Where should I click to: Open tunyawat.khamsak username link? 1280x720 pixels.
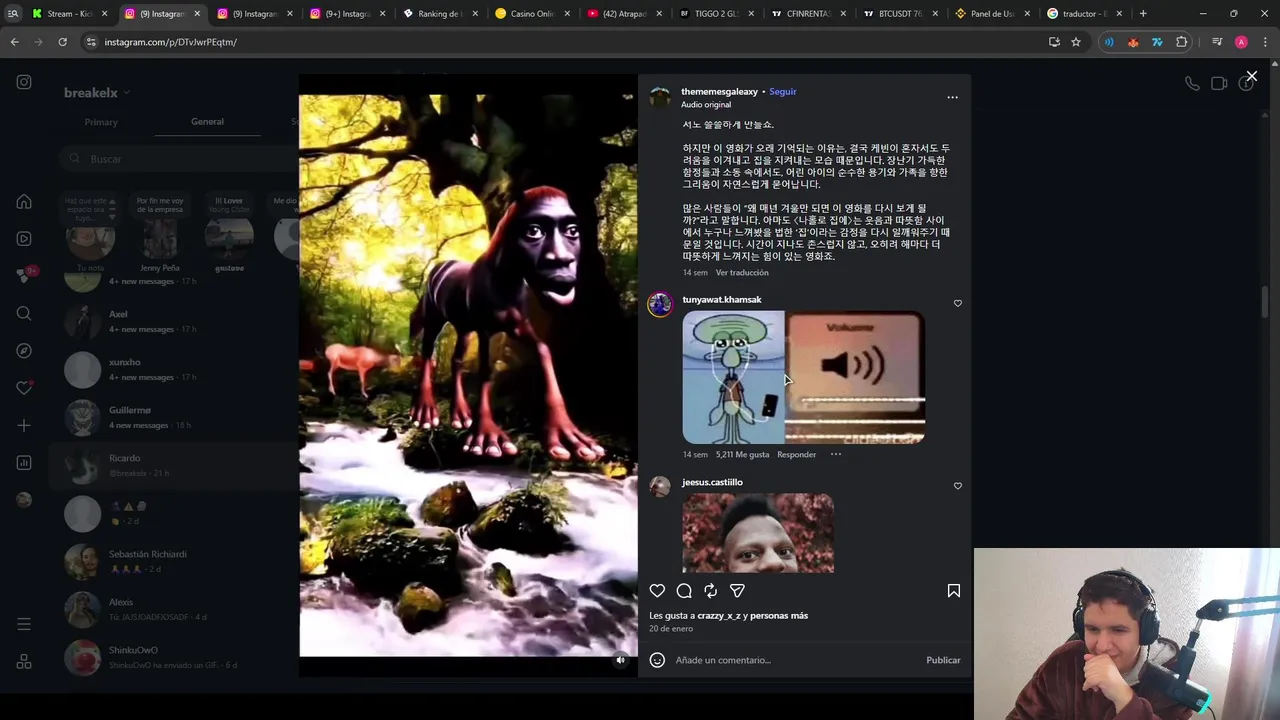pos(721,300)
